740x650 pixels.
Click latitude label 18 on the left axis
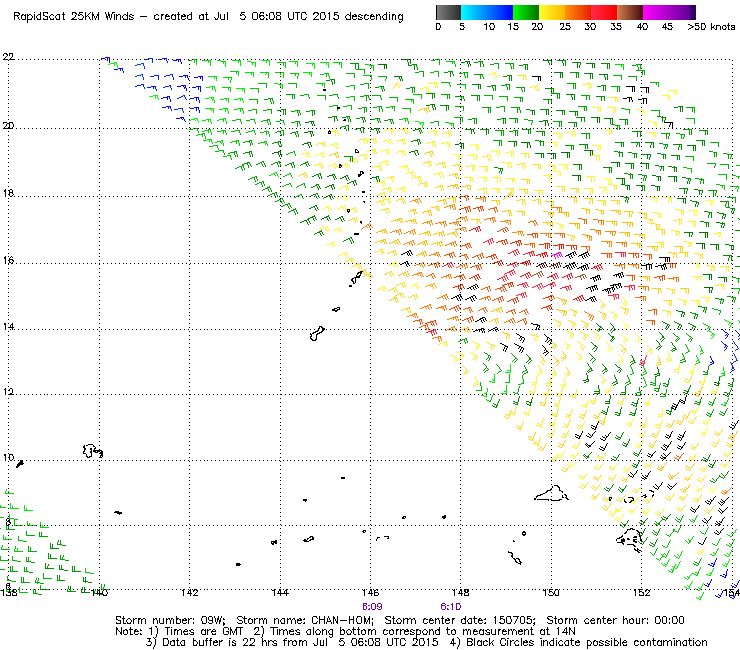8,193
